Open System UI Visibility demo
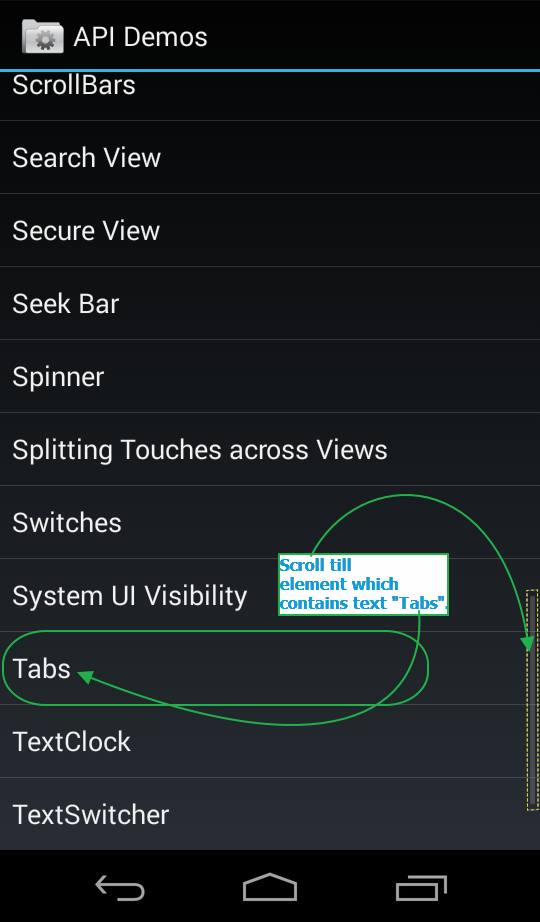540x922 pixels. coord(270,595)
